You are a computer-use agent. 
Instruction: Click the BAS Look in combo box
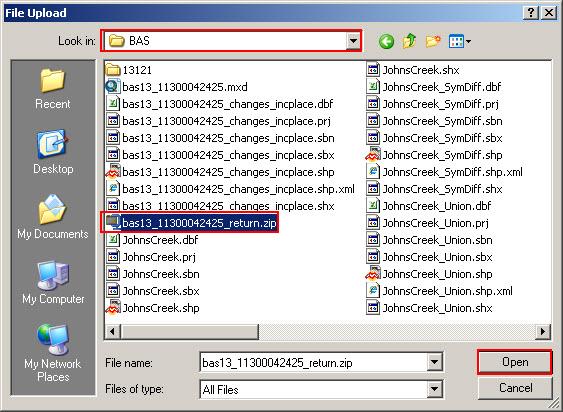232,41
